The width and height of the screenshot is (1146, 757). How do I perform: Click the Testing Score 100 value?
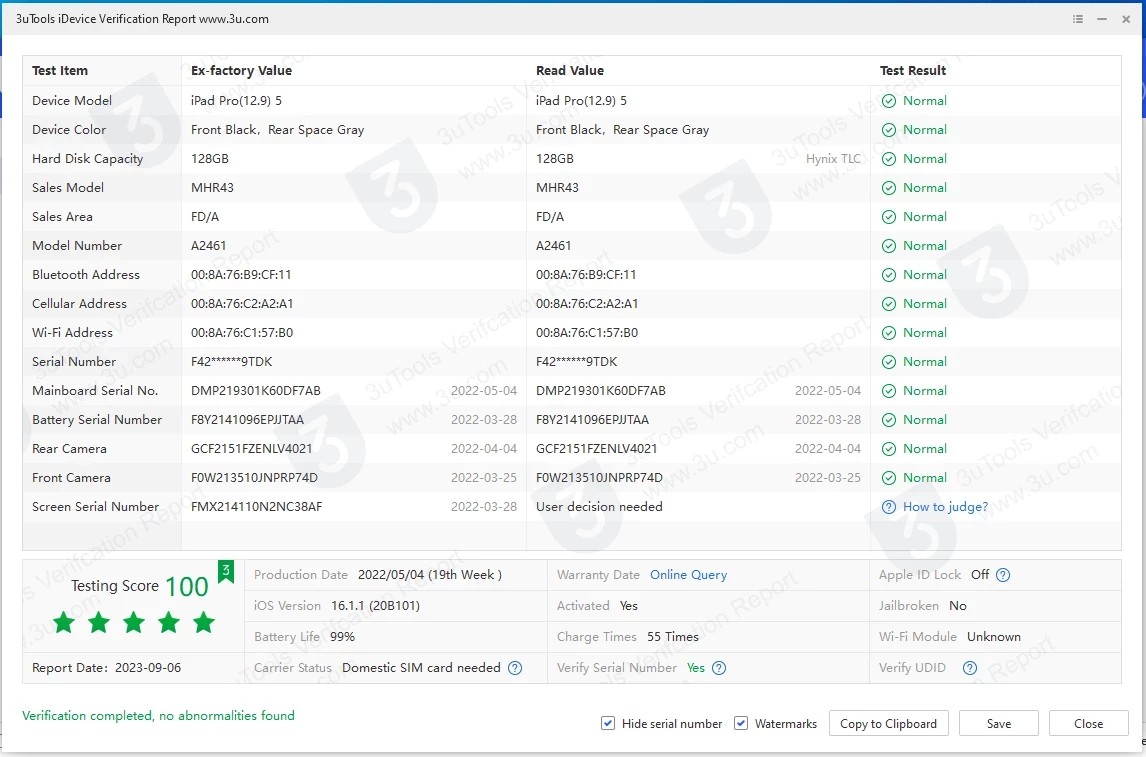pos(187,587)
